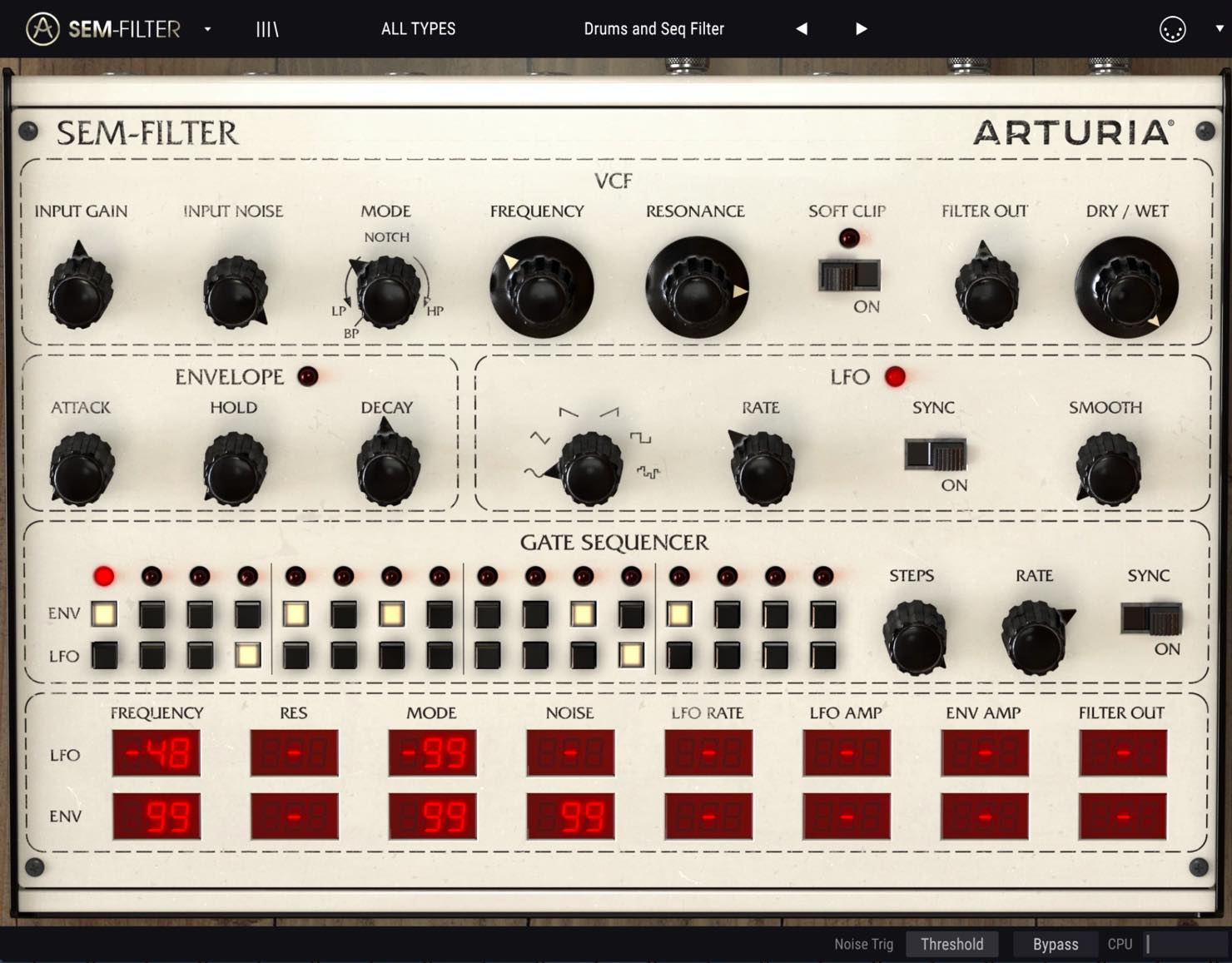Select the square LFO waveform symbol
1232x963 pixels.
640,437
